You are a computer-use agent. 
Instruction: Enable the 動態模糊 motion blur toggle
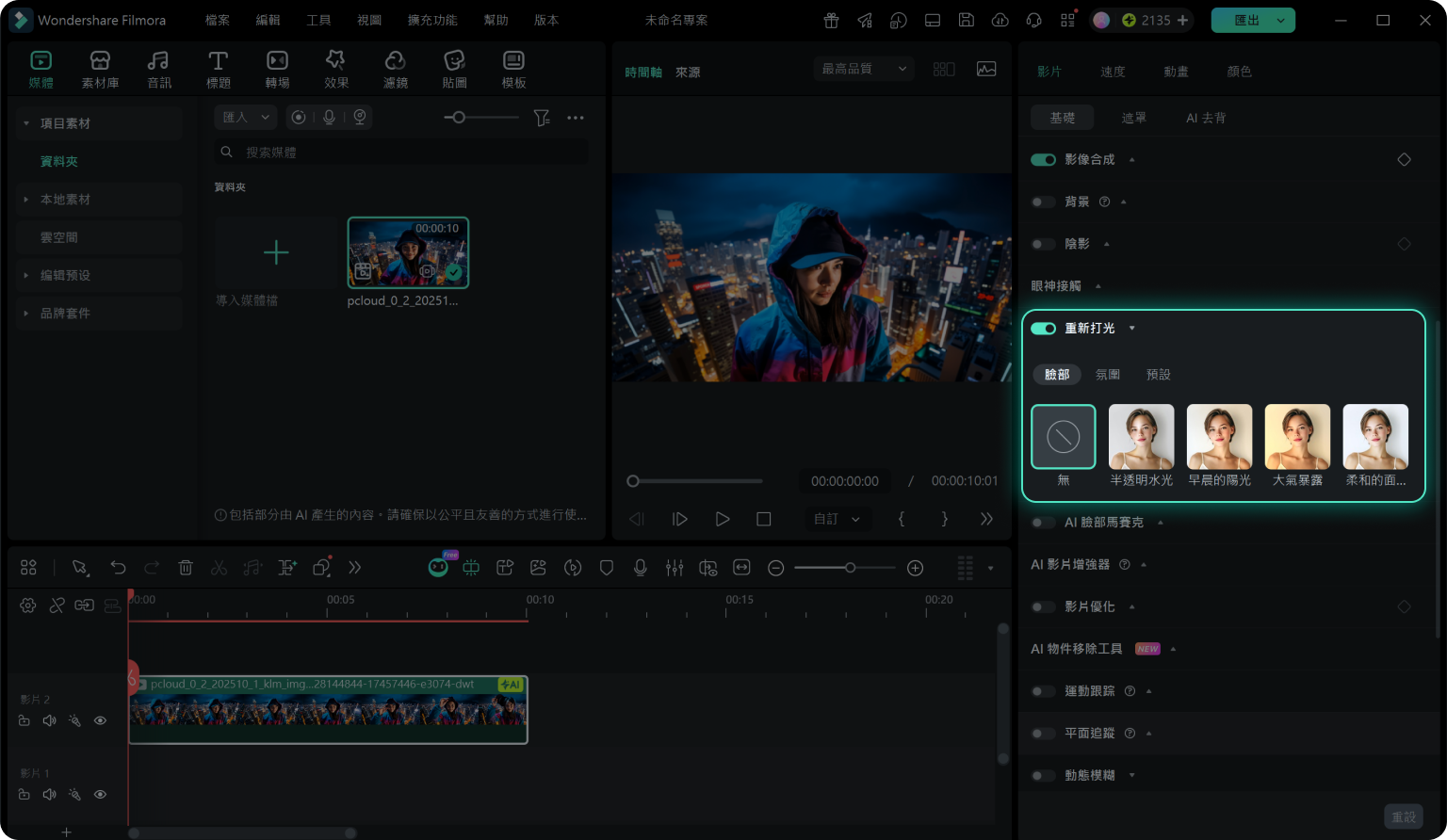coord(1043,776)
